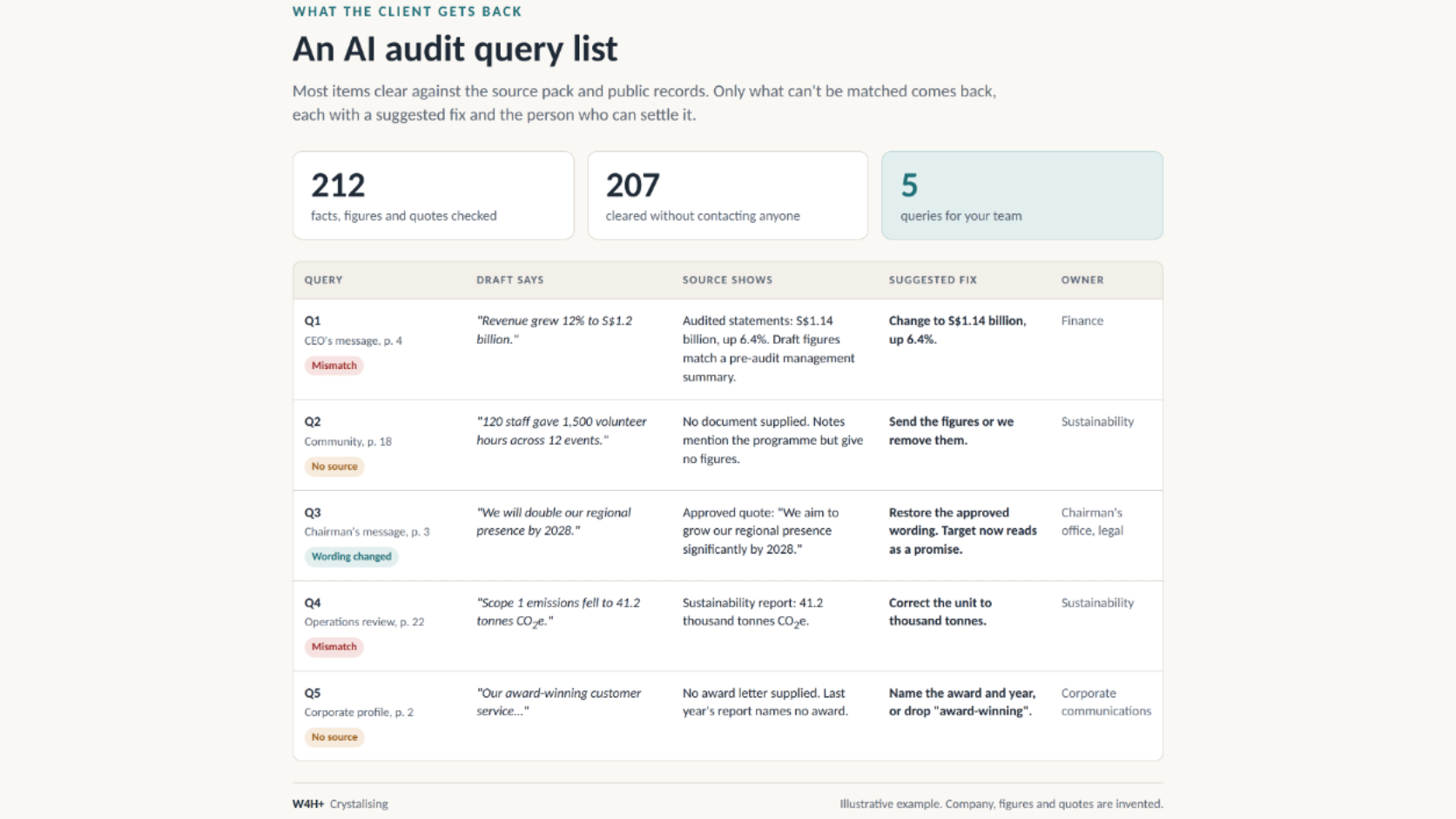Click 'Send the figures or we remove them'
Screen dimensions: 1456x819
coord(951,431)
